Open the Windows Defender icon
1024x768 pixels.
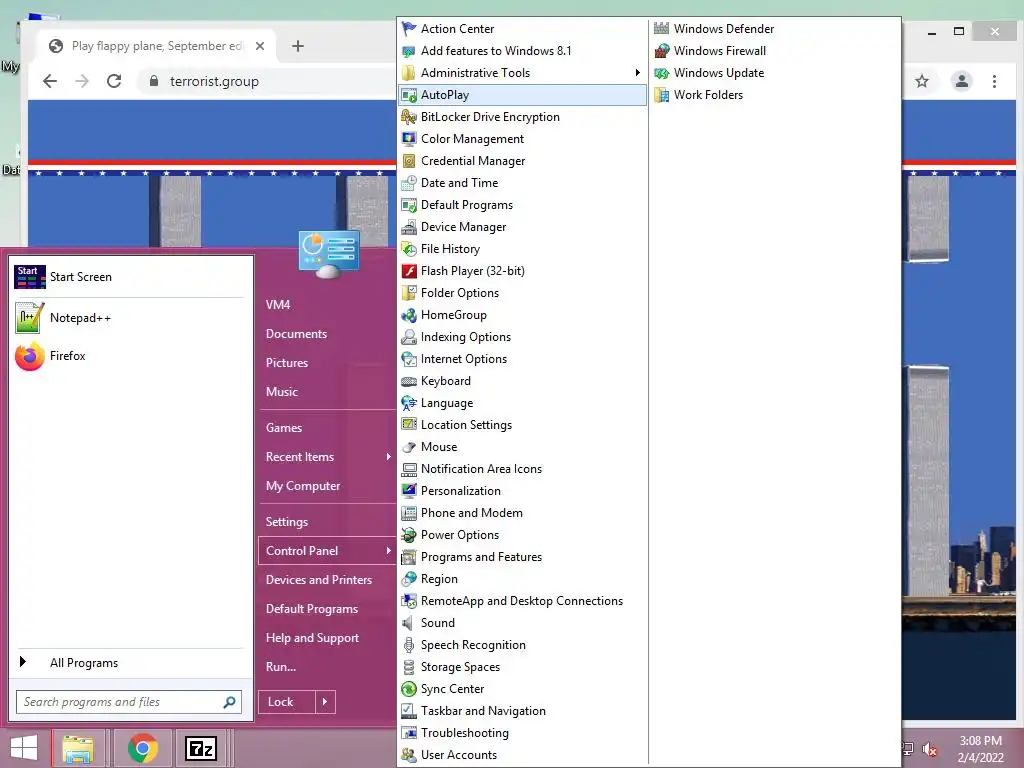click(662, 29)
